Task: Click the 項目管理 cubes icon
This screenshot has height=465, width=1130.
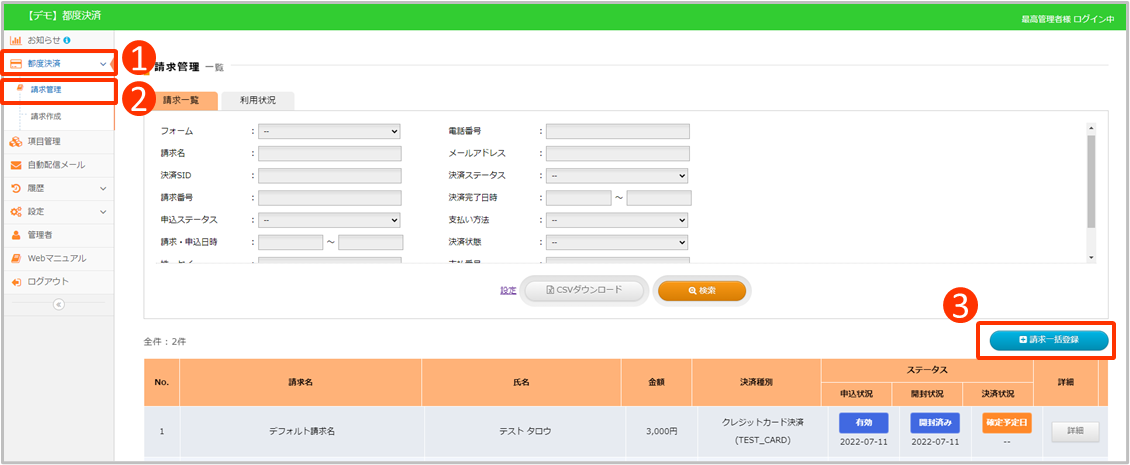Action: click(16, 141)
